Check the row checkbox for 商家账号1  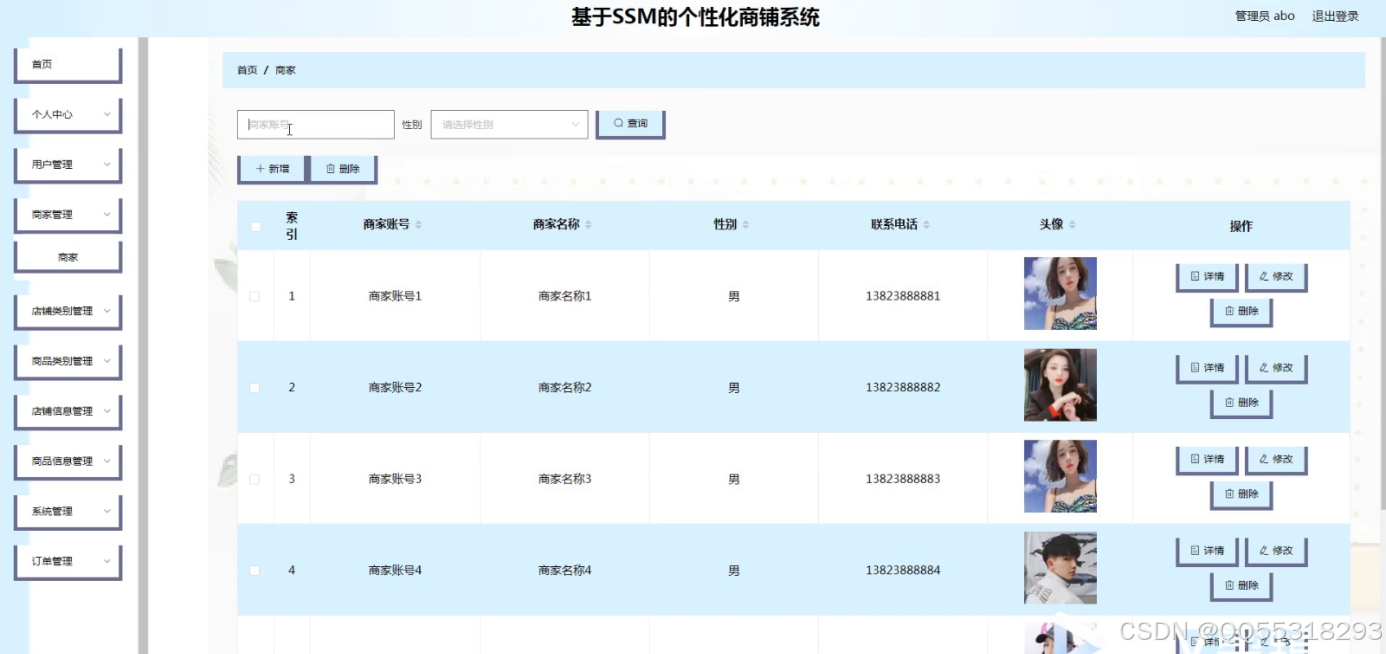[x=255, y=296]
